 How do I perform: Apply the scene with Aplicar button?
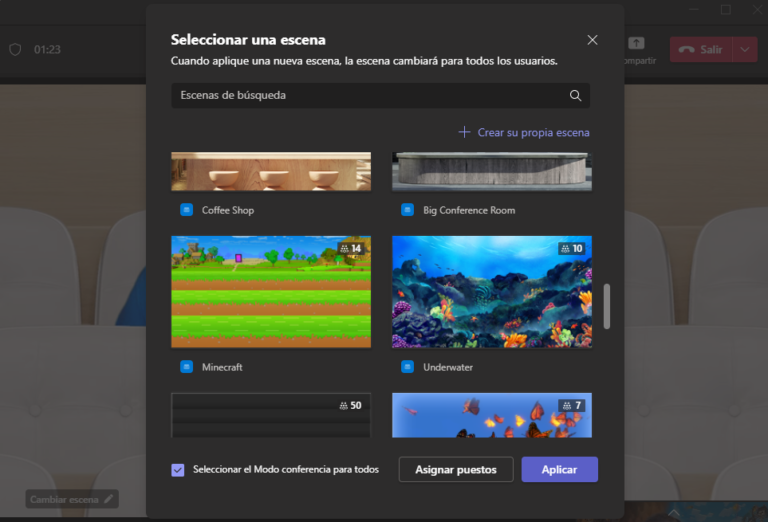[x=559, y=470]
